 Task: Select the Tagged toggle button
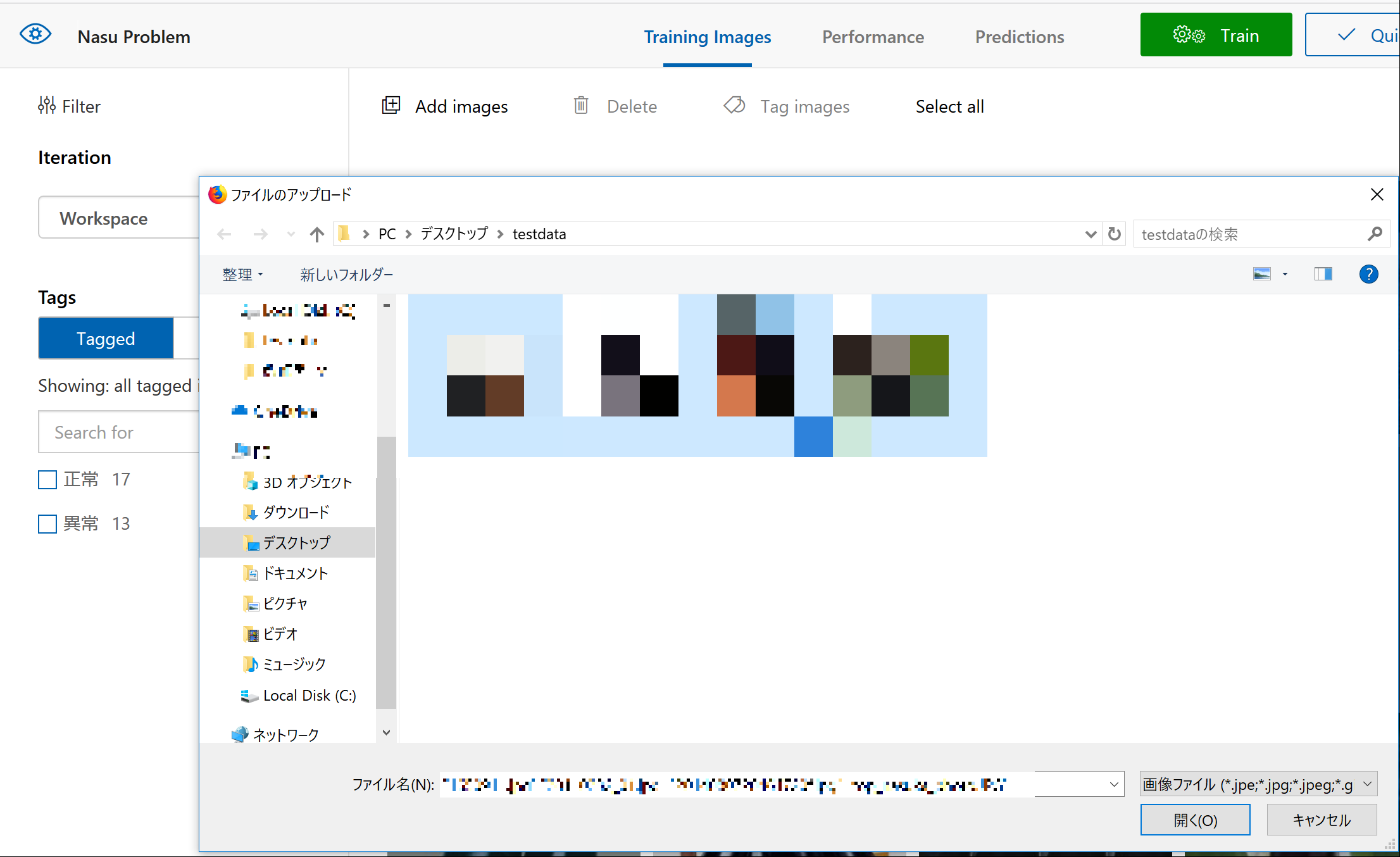[x=106, y=339]
